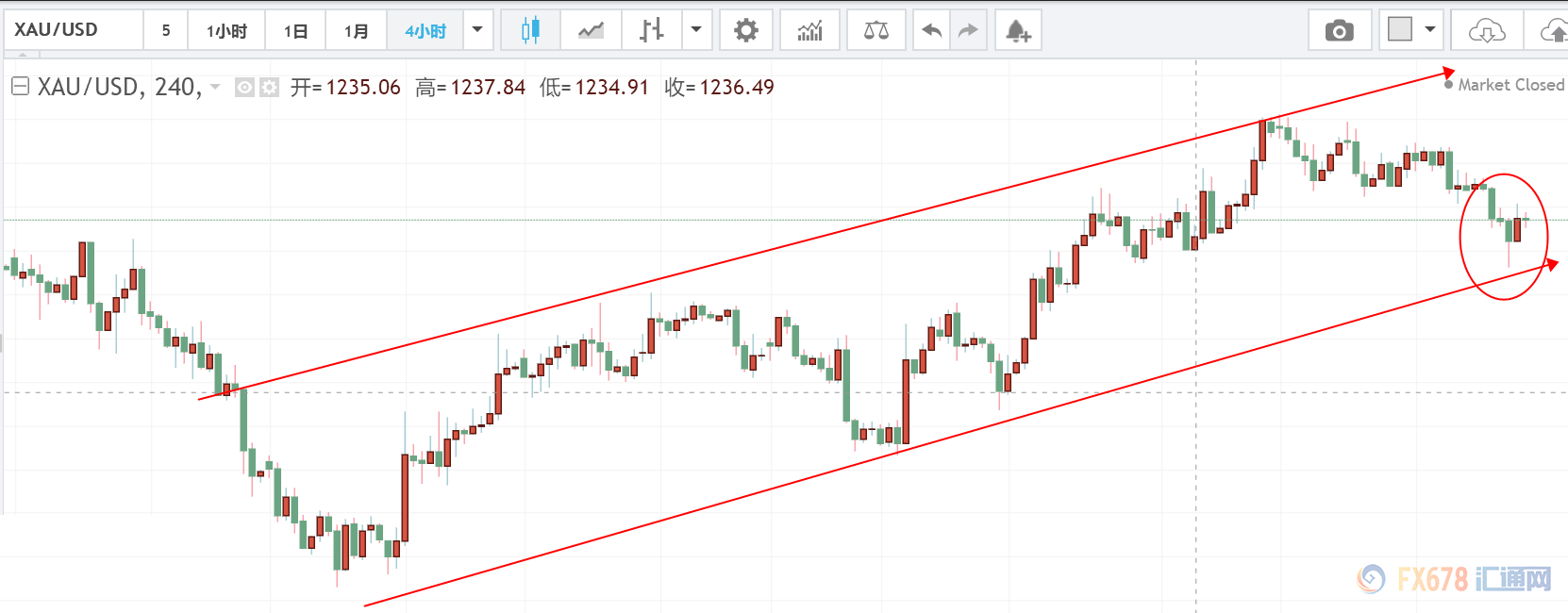
Task: Open chart settings with the gear icon
Action: tap(746, 30)
